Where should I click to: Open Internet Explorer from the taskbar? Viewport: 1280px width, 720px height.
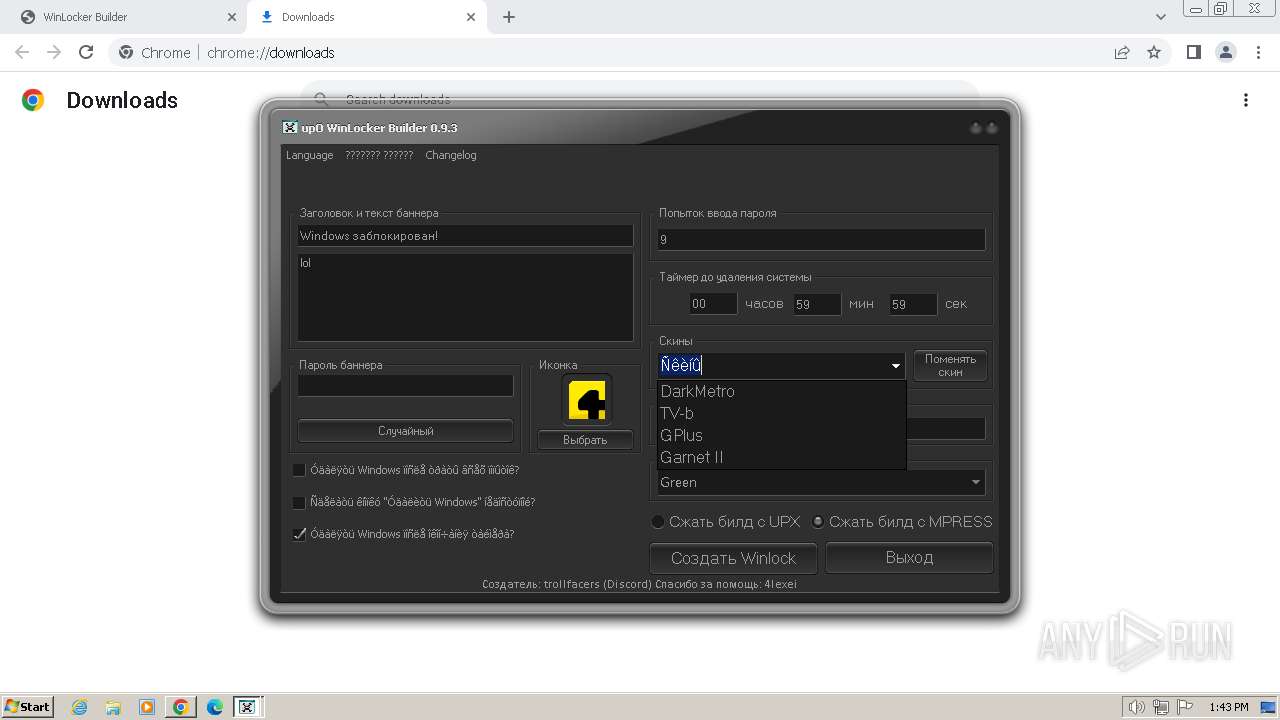pyautogui.click(x=79, y=707)
